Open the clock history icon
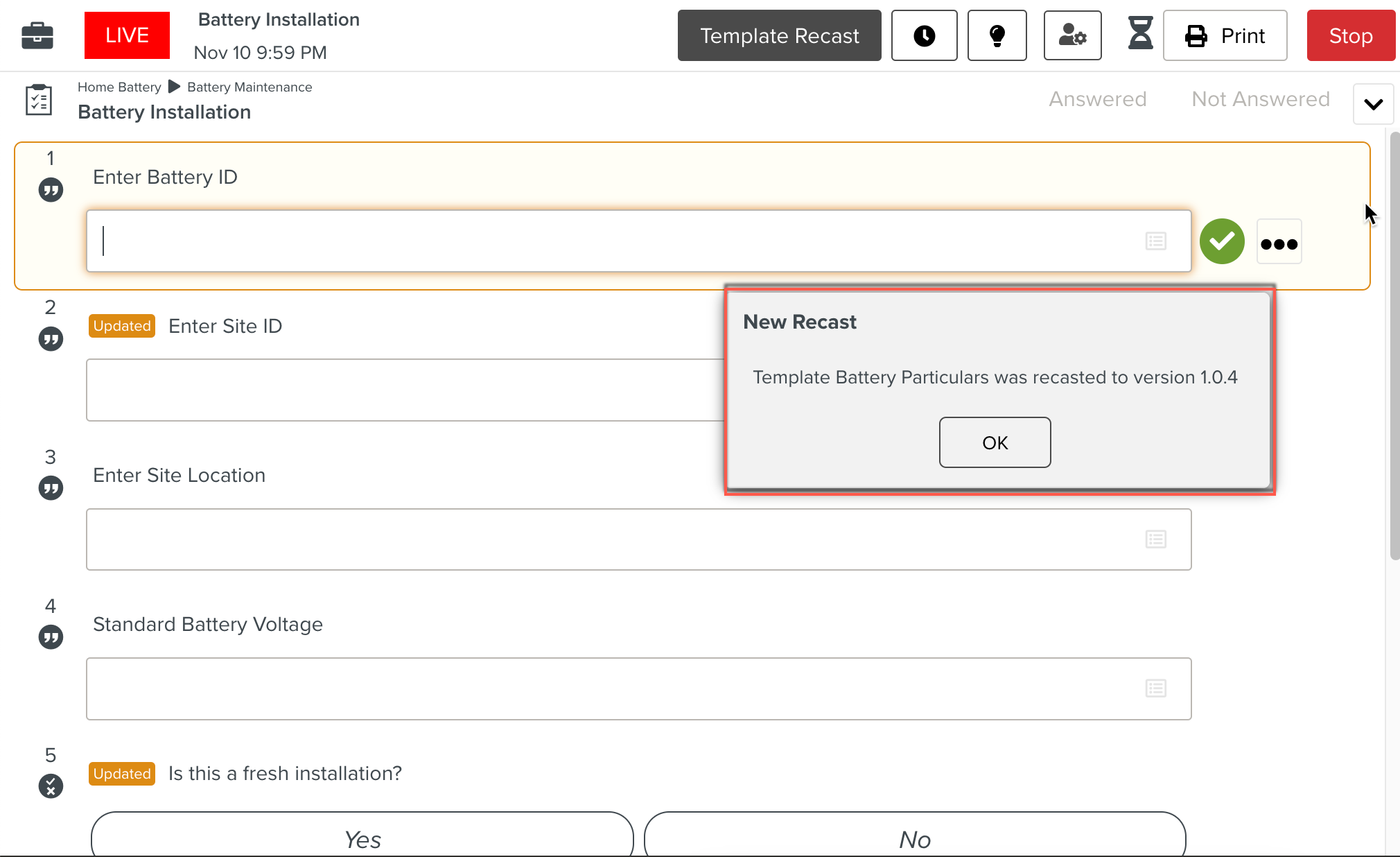 tap(924, 35)
